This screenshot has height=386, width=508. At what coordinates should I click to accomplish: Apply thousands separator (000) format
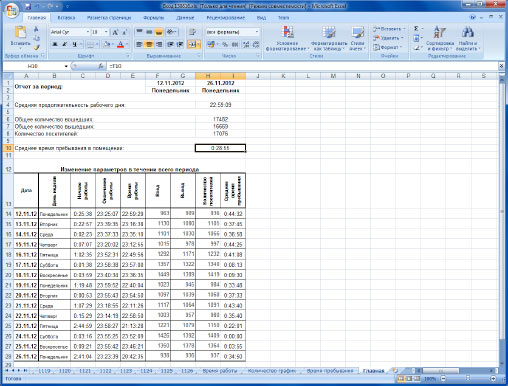(235, 44)
